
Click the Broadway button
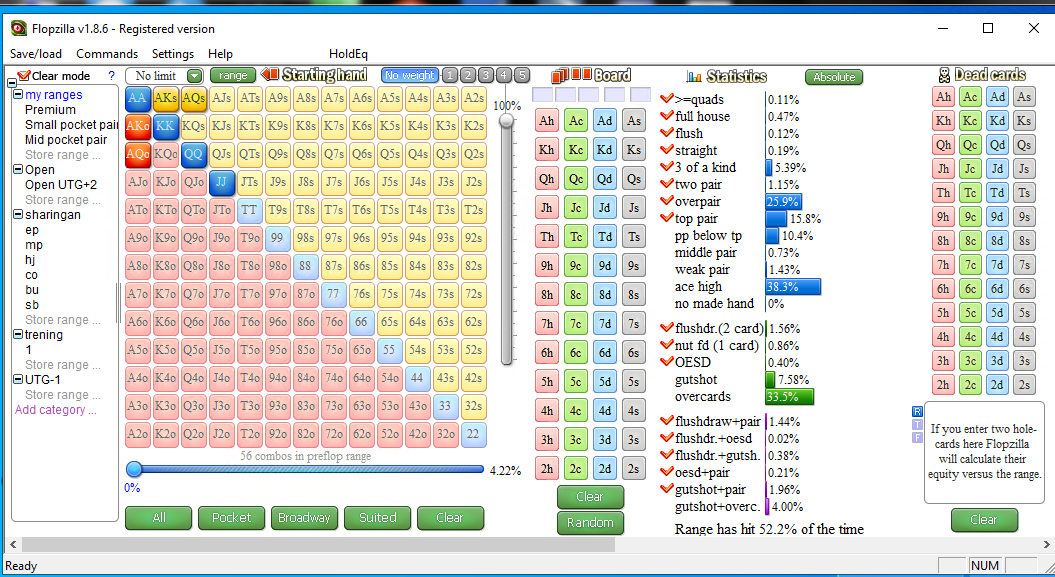coord(304,518)
